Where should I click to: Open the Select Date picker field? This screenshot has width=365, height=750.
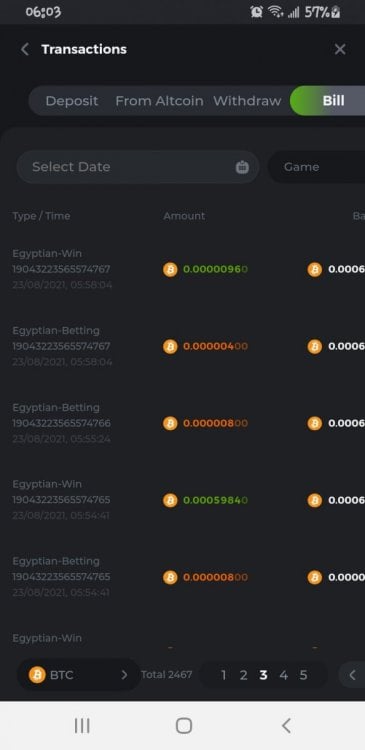[138, 167]
